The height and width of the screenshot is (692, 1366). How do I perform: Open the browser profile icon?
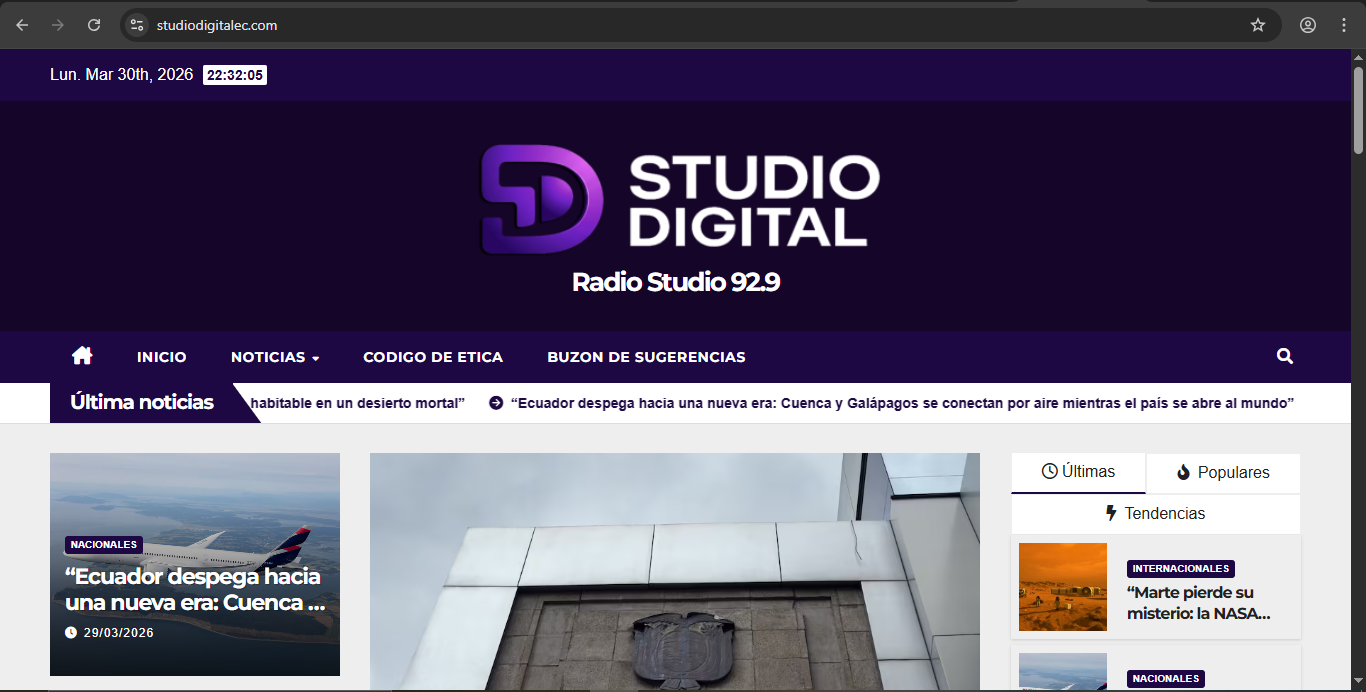pyautogui.click(x=1308, y=25)
